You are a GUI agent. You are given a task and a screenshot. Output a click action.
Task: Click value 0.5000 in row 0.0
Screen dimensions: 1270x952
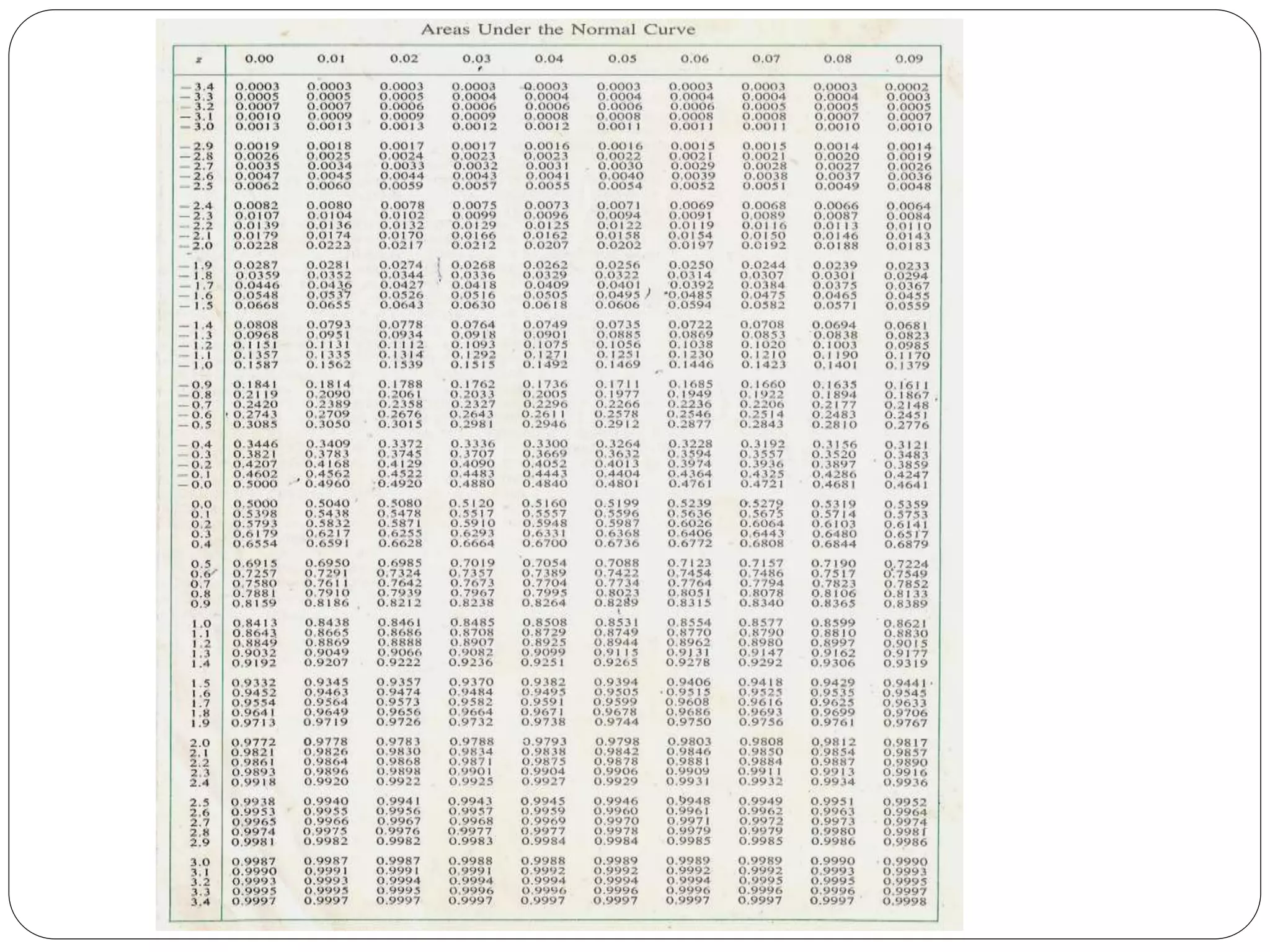[255, 504]
